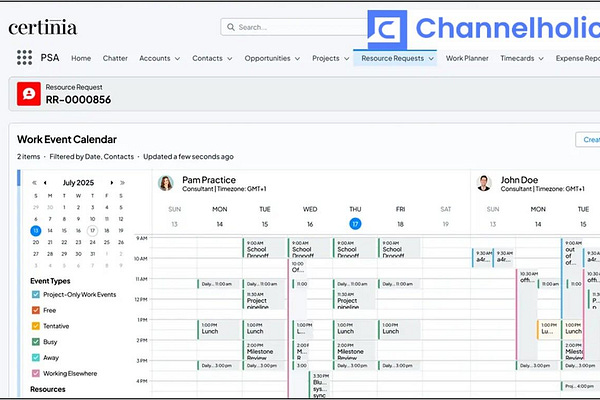The height and width of the screenshot is (400, 600).
Task: Open the Accounts tab
Action: pos(155,58)
